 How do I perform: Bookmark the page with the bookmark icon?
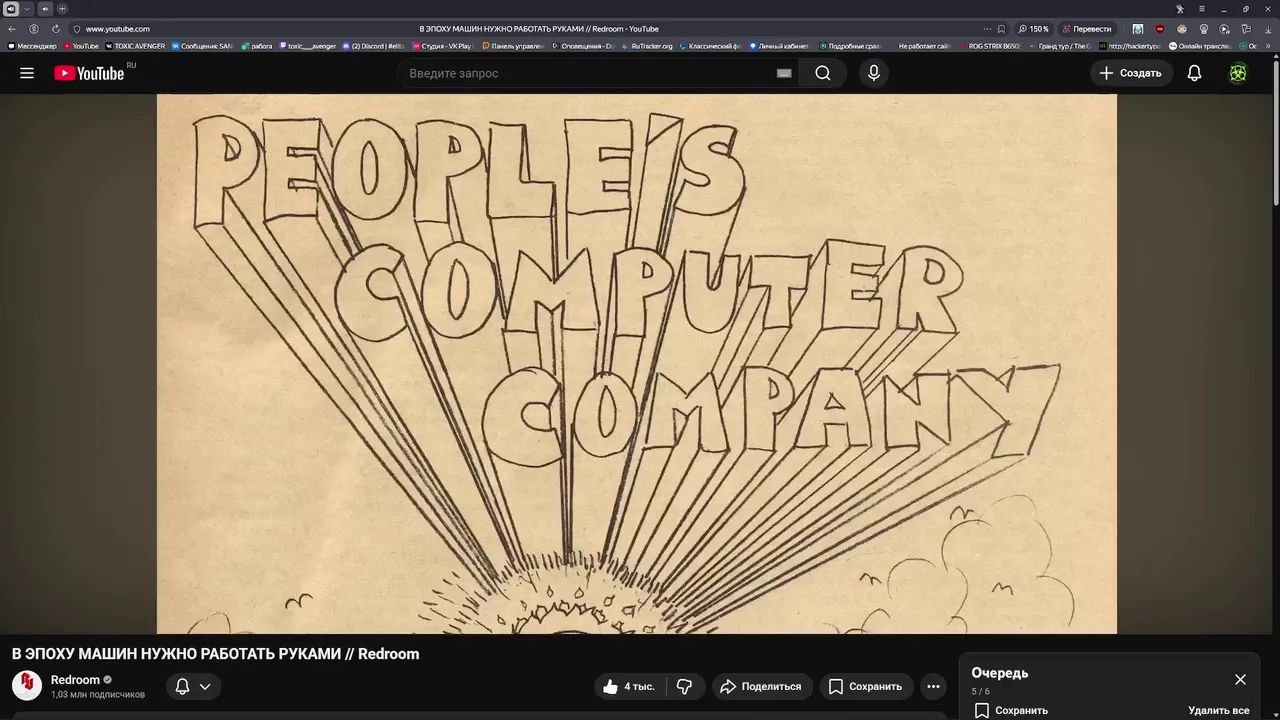[x=1001, y=29]
